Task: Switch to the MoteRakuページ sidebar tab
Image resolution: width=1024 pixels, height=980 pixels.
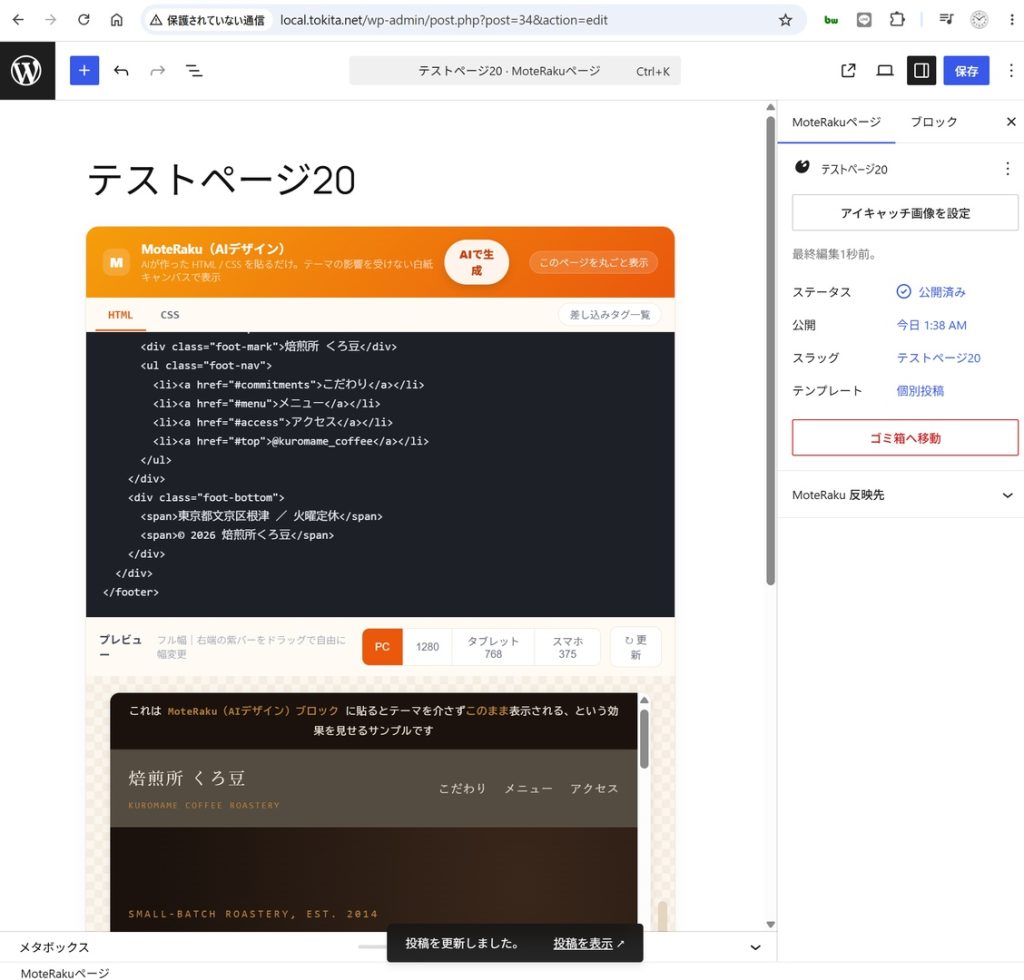Action: [x=836, y=122]
